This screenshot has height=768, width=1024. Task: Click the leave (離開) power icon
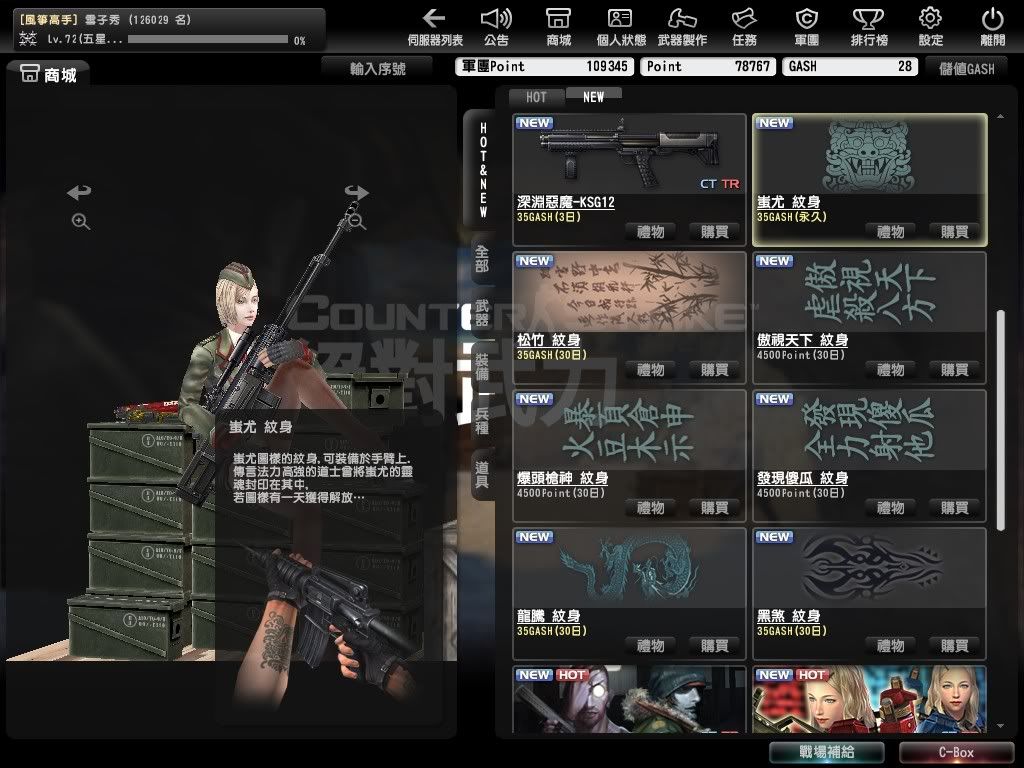(x=992, y=19)
